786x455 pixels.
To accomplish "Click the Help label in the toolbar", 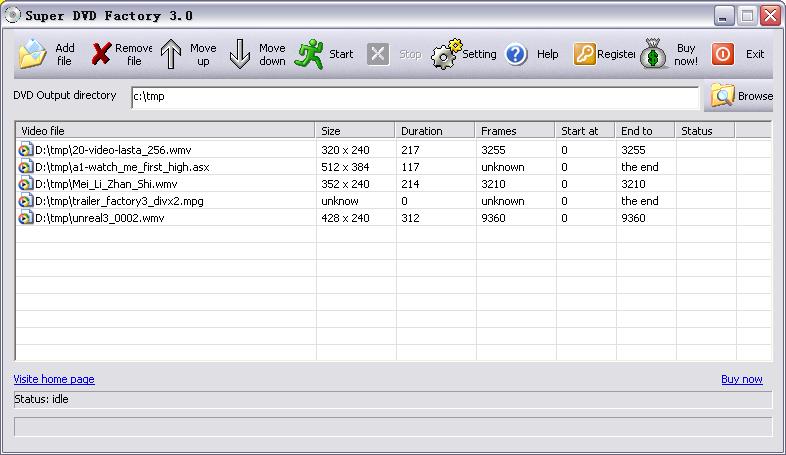I will 547,54.
